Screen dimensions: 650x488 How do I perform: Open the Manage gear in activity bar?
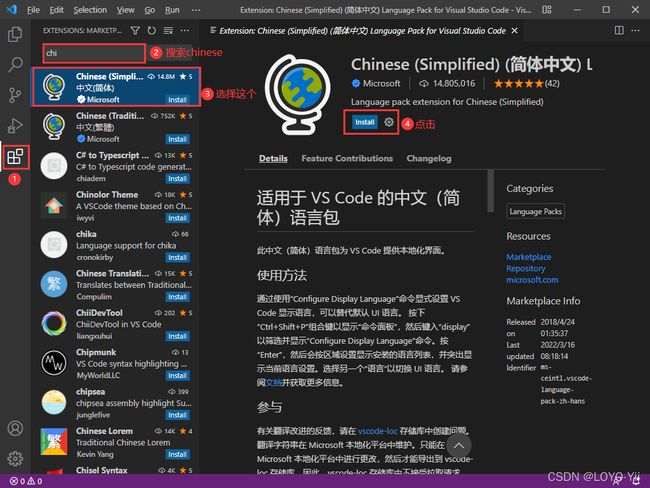[x=15, y=459]
